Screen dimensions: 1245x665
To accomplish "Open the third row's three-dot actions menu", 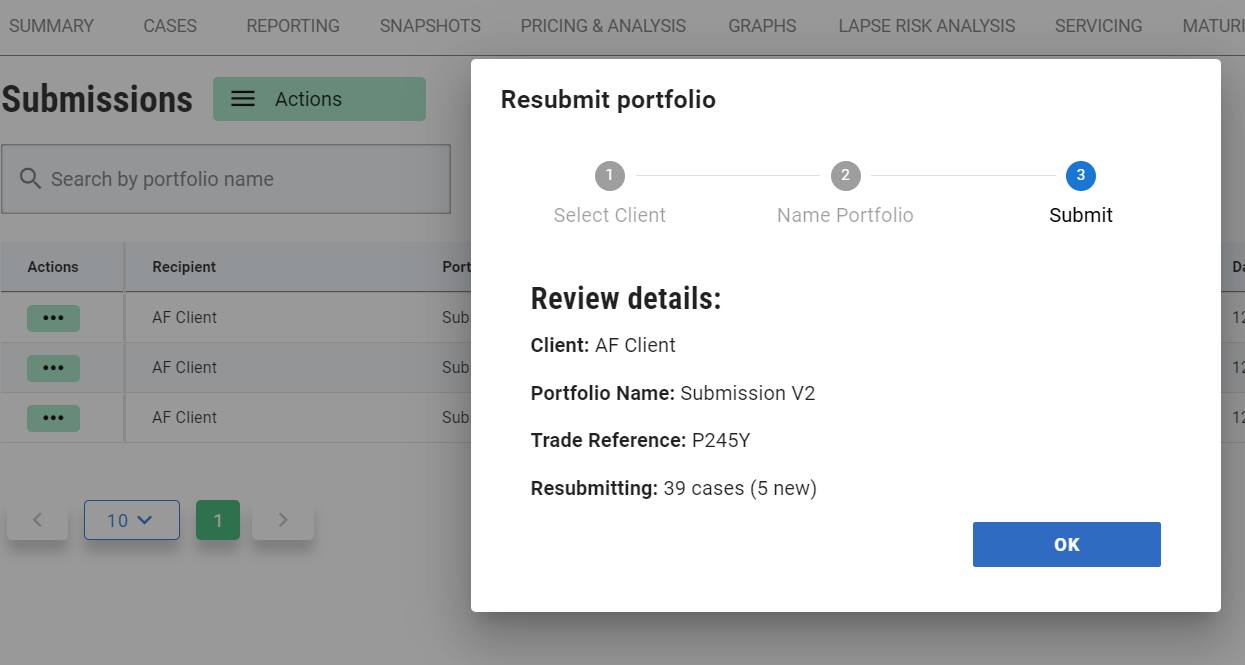I will [x=53, y=418].
